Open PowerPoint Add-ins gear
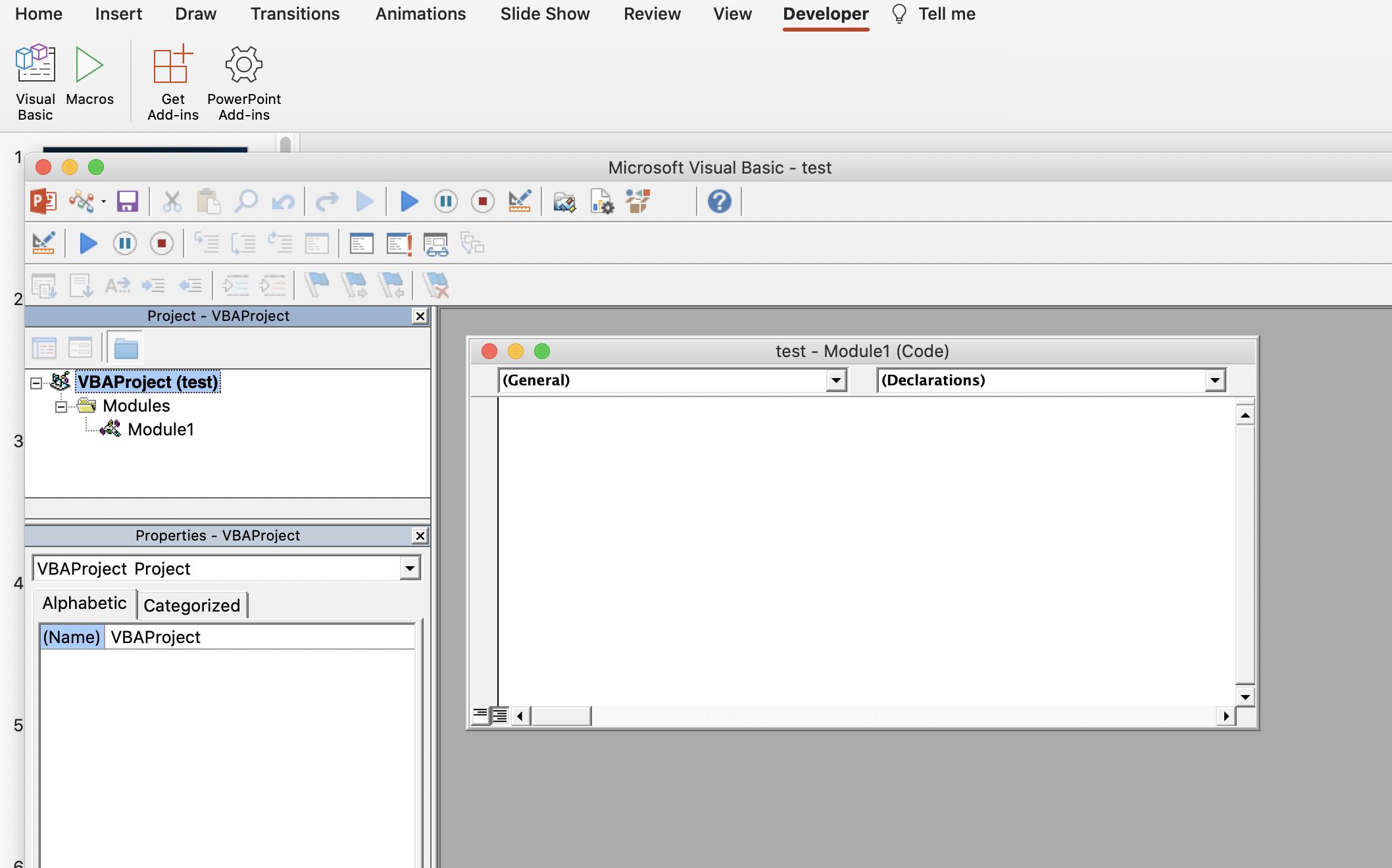1392x868 pixels. pos(244,82)
